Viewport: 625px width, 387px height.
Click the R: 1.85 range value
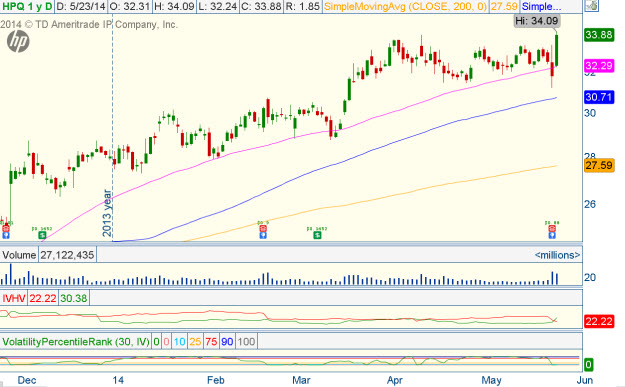pyautogui.click(x=303, y=6)
